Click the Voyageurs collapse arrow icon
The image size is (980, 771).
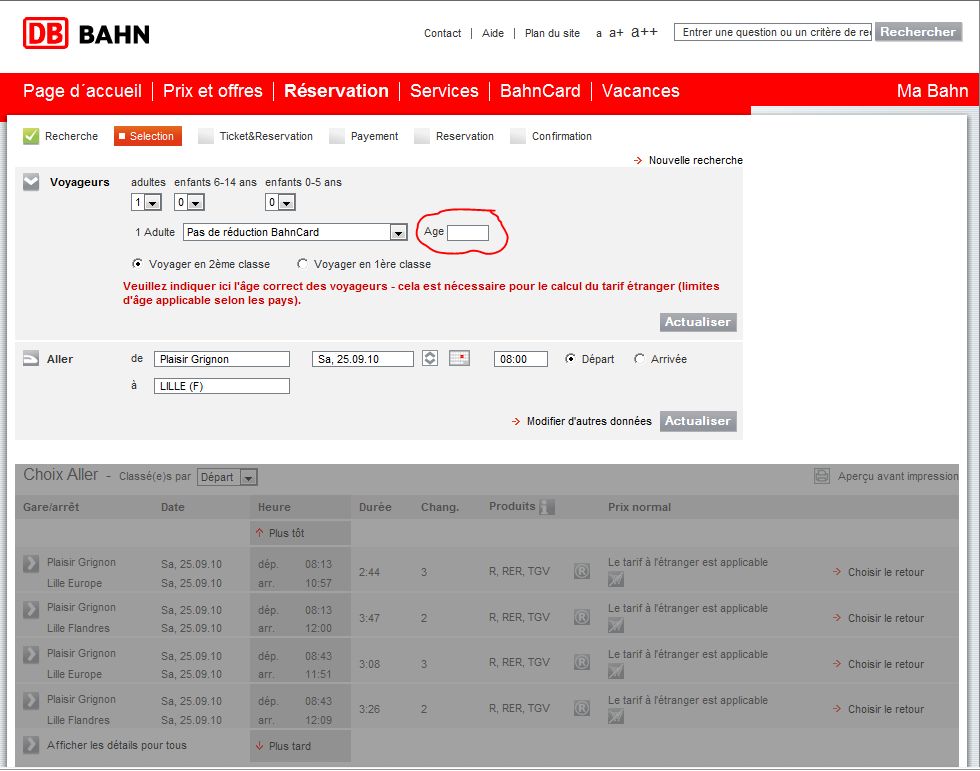pyautogui.click(x=31, y=182)
